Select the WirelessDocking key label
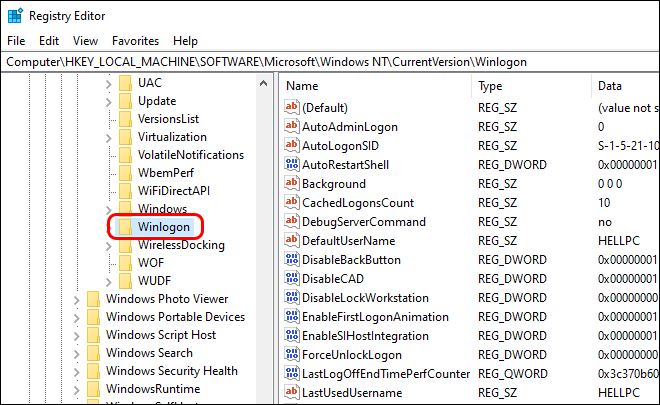Viewport: 660px width, 405px height. pos(181,245)
